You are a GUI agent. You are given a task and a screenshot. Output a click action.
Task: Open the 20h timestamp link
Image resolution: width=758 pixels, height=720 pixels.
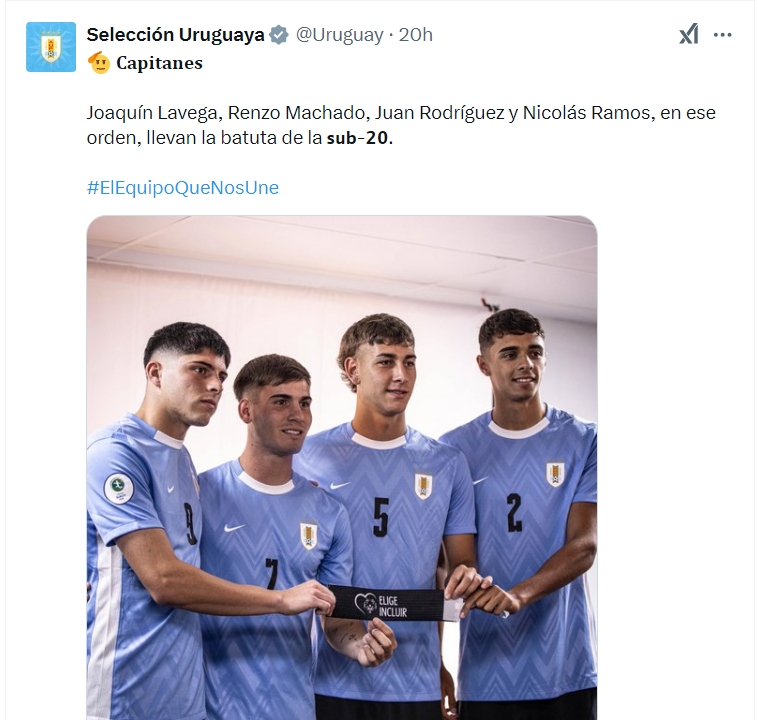click(415, 35)
